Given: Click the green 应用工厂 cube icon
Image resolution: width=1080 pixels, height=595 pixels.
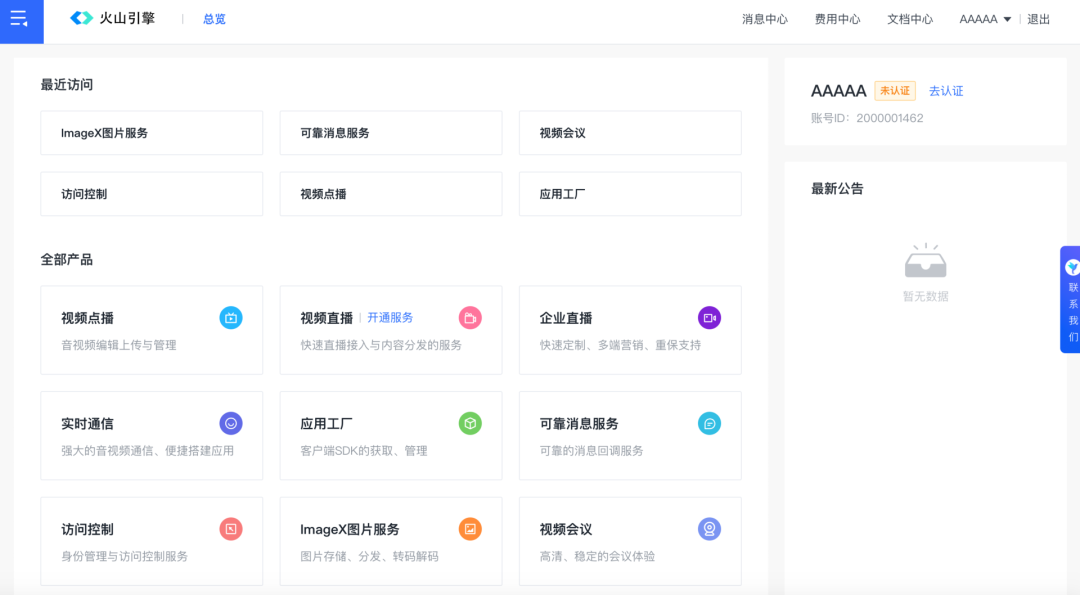Looking at the screenshot, I should 470,423.
